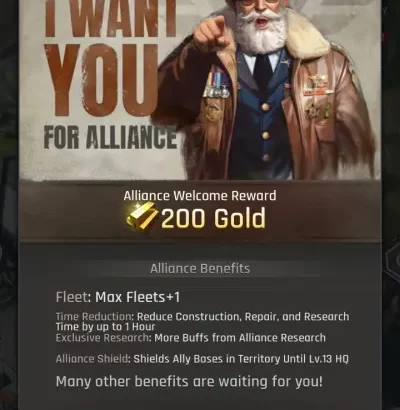Tap the Fleet: Max Fleets+1 benefit line
400x410 pixels.
pyautogui.click(x=118, y=297)
